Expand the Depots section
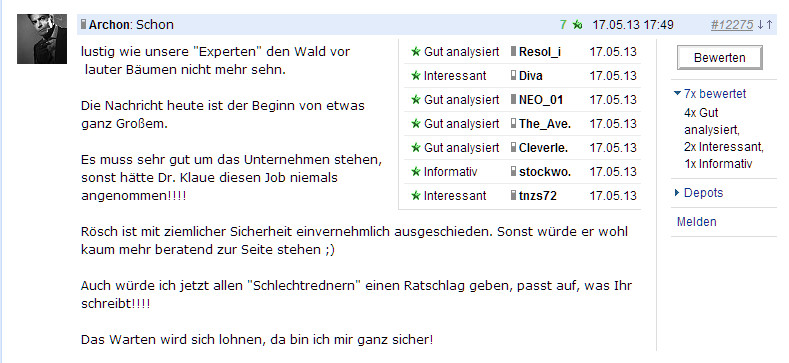789x363 pixels. coord(699,193)
